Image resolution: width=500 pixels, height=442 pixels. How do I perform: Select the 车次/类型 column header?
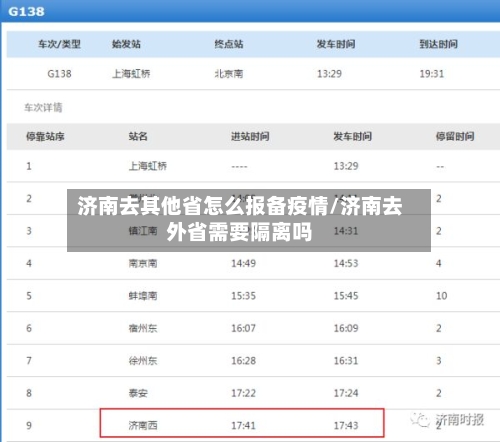coord(59,44)
